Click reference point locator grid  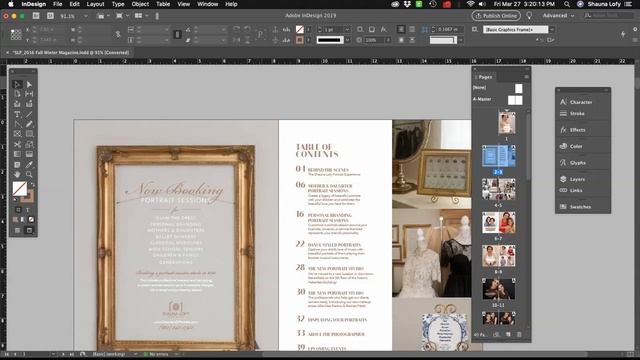16,35
